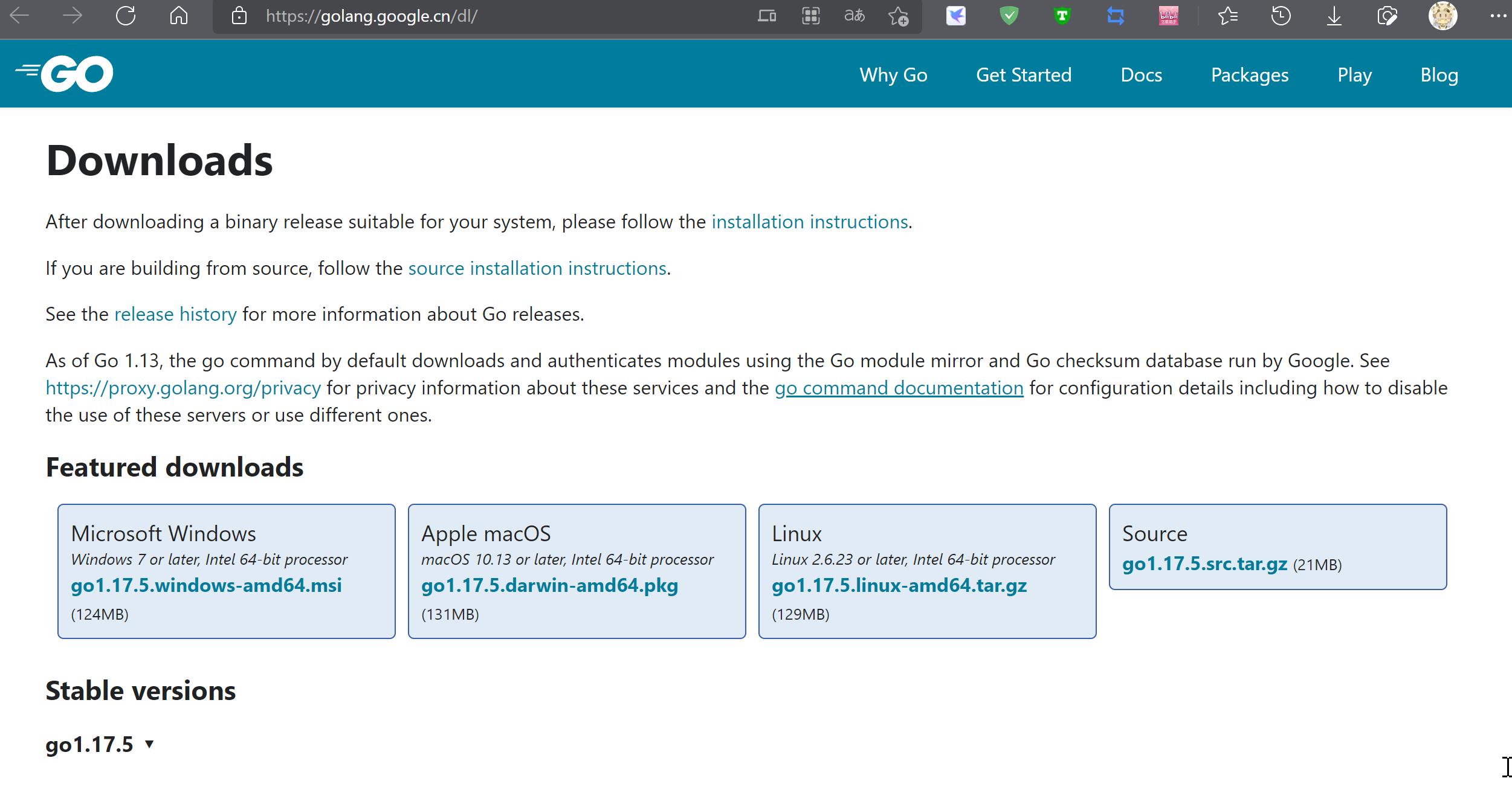Screen dimensions: 1512x787
Task: Download go1.17.5.windows-amd64.msi
Action: click(x=206, y=585)
